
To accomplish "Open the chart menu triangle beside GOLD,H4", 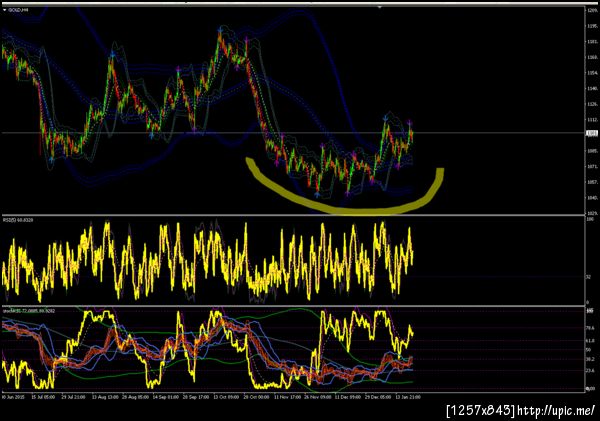I will tap(5, 10).
